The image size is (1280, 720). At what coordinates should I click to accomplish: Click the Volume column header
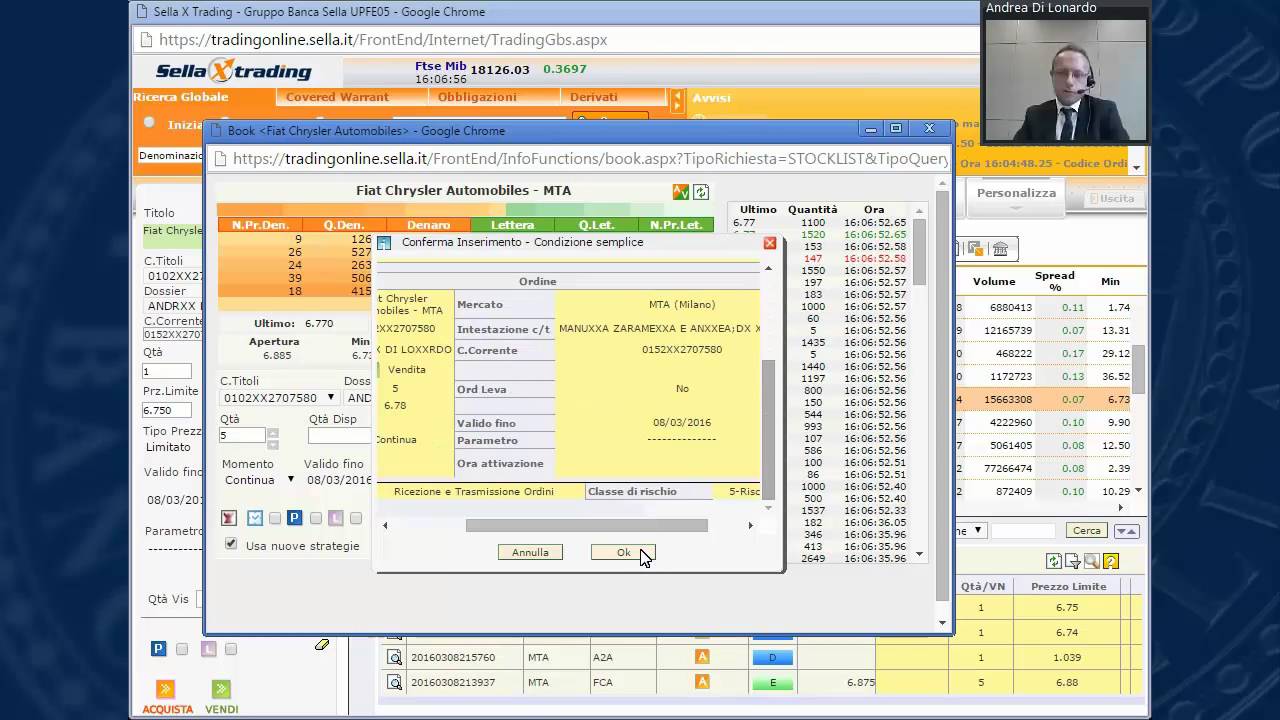(x=994, y=282)
